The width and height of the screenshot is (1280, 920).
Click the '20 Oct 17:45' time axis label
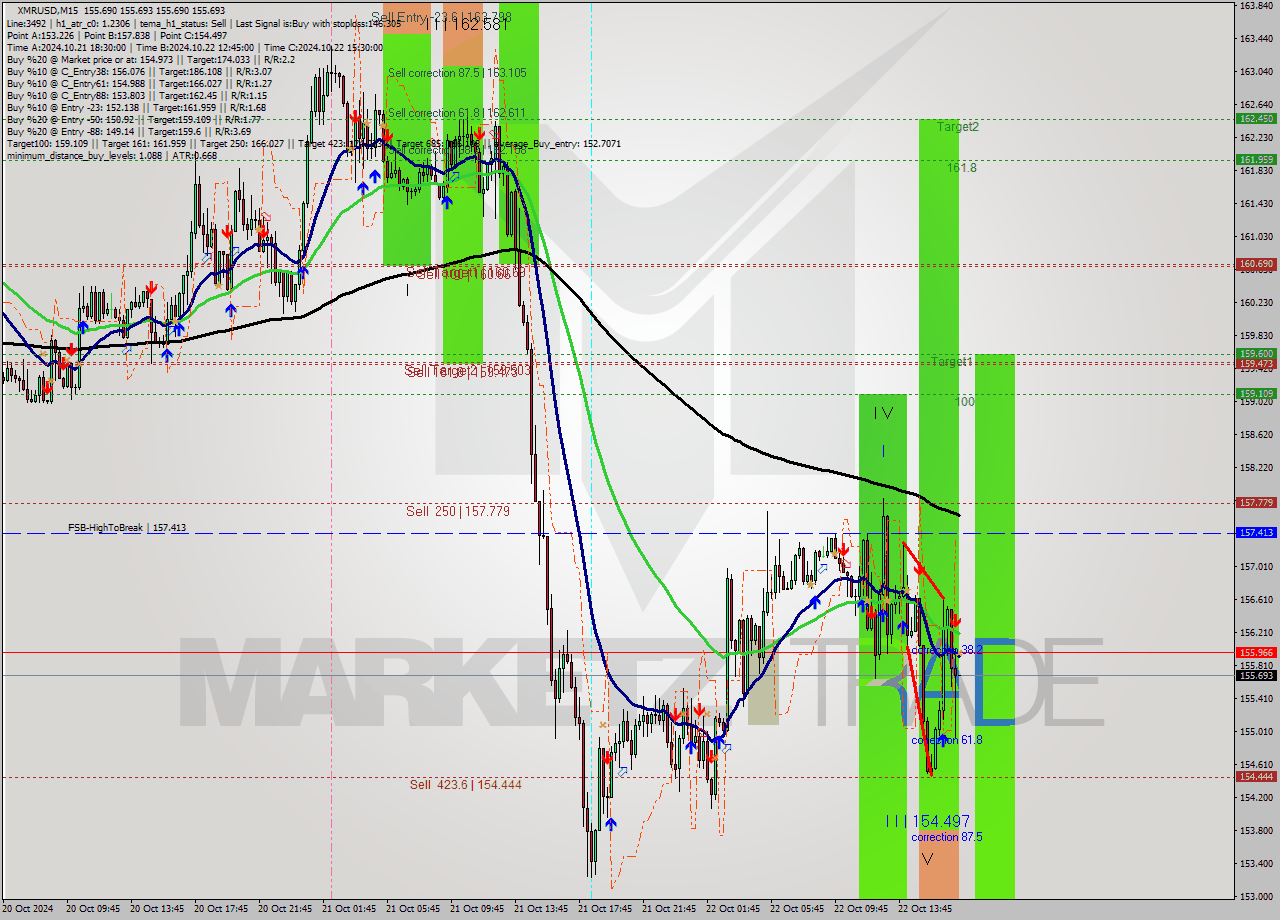click(221, 909)
